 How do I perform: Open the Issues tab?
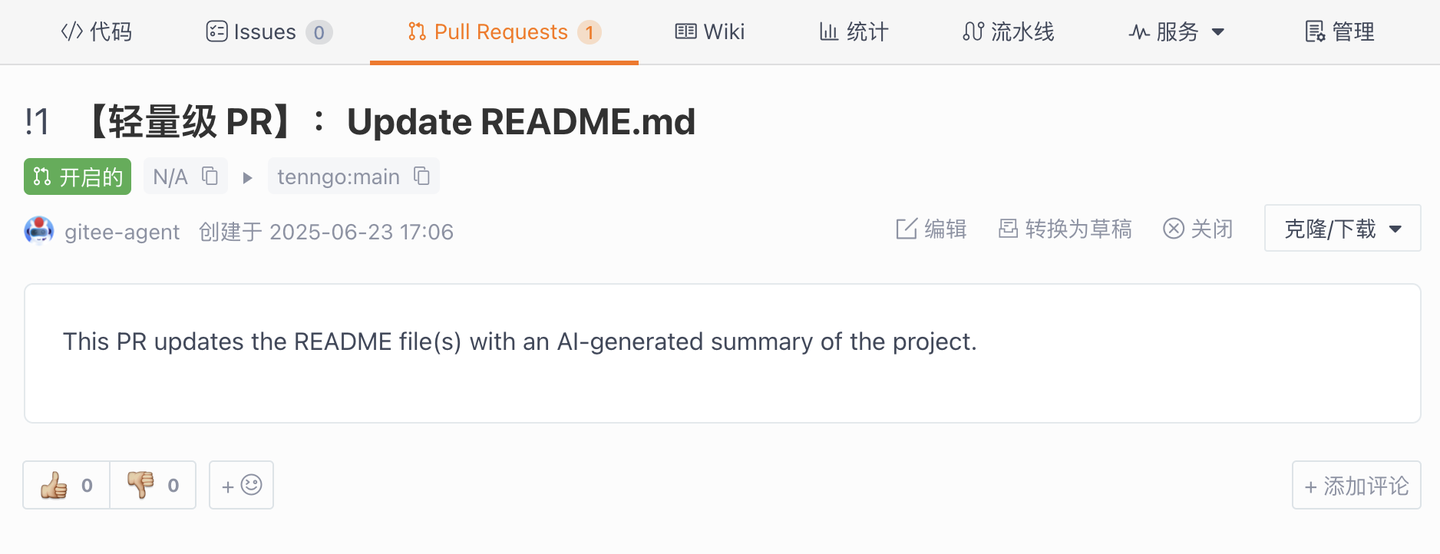click(x=268, y=32)
